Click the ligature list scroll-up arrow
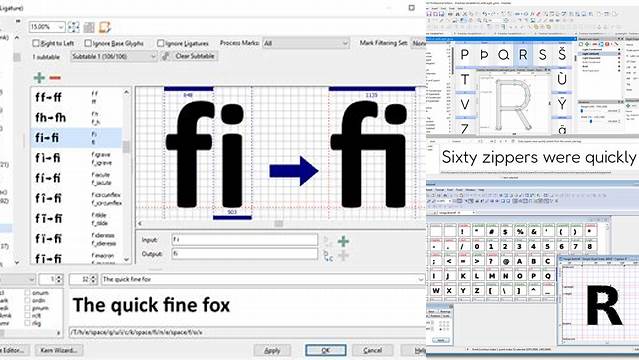 coord(126,93)
